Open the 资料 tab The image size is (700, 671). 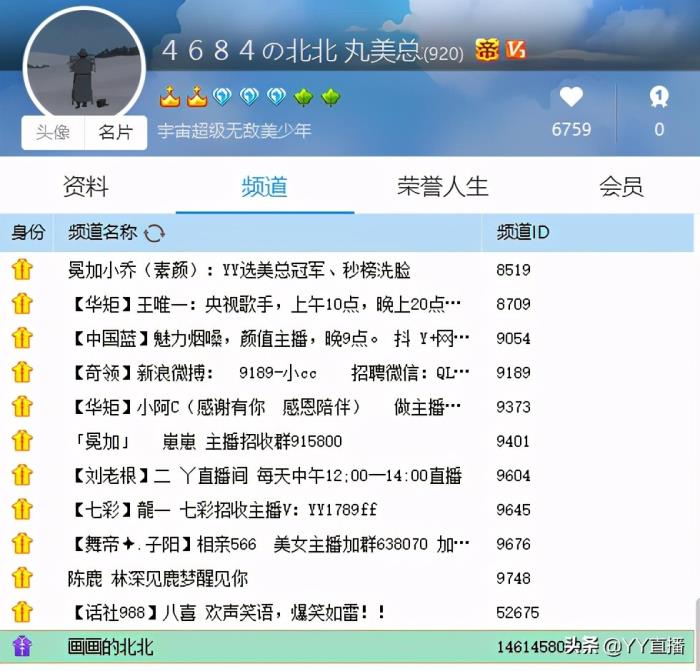[x=86, y=187]
